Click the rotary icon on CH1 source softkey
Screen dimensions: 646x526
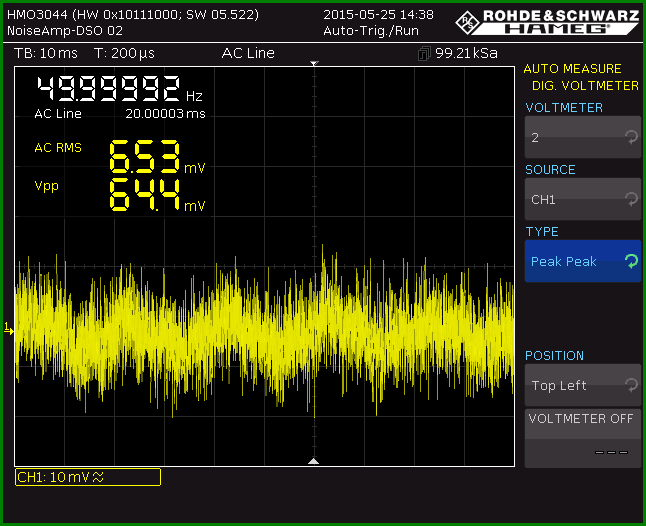tap(631, 199)
